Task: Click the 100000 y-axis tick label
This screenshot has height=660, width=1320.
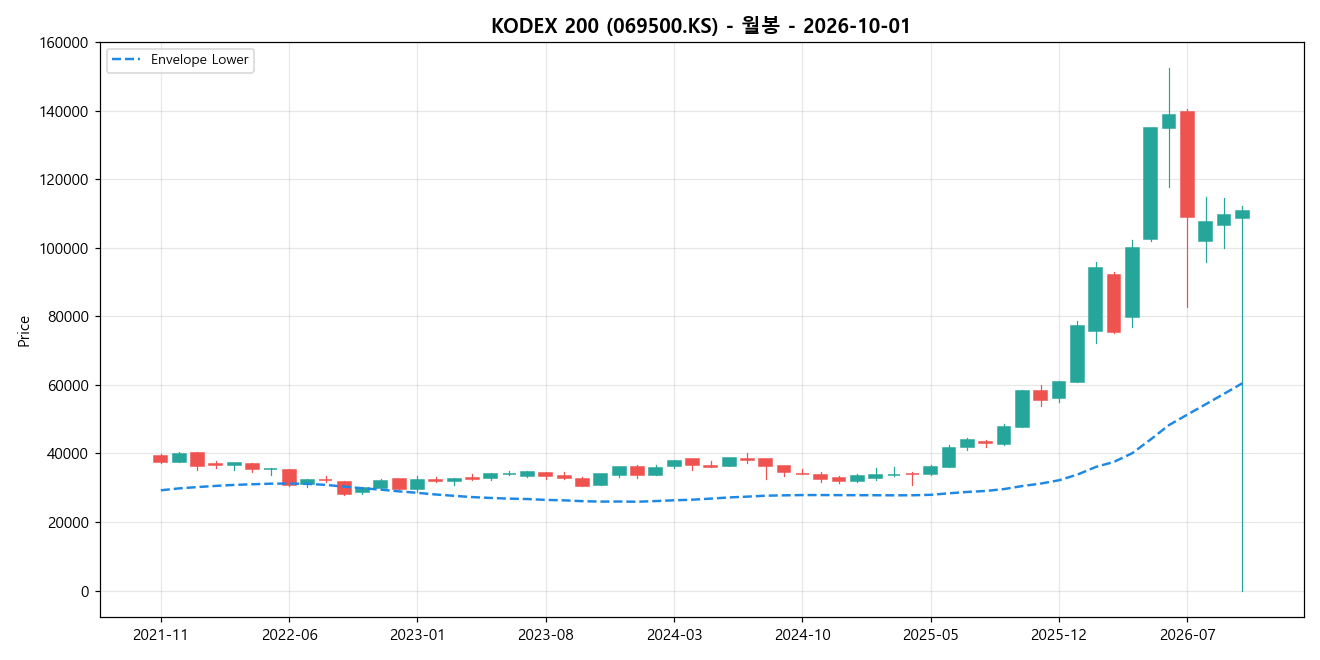Action: click(x=64, y=248)
